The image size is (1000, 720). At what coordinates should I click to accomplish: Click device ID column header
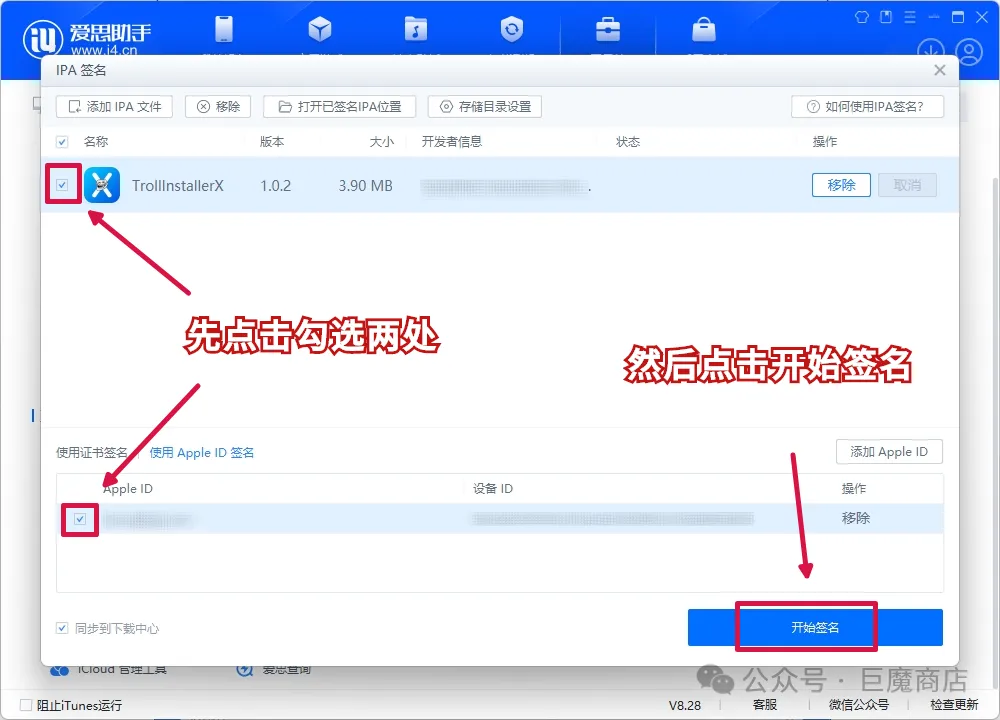pyautogui.click(x=492, y=489)
